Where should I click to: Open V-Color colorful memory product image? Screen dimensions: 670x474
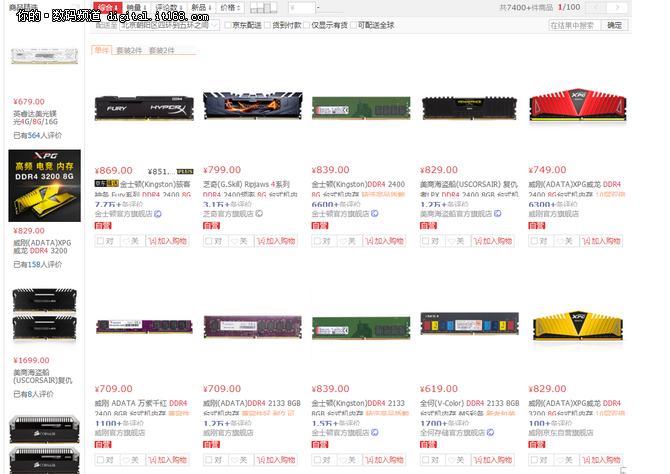pyautogui.click(x=469, y=324)
